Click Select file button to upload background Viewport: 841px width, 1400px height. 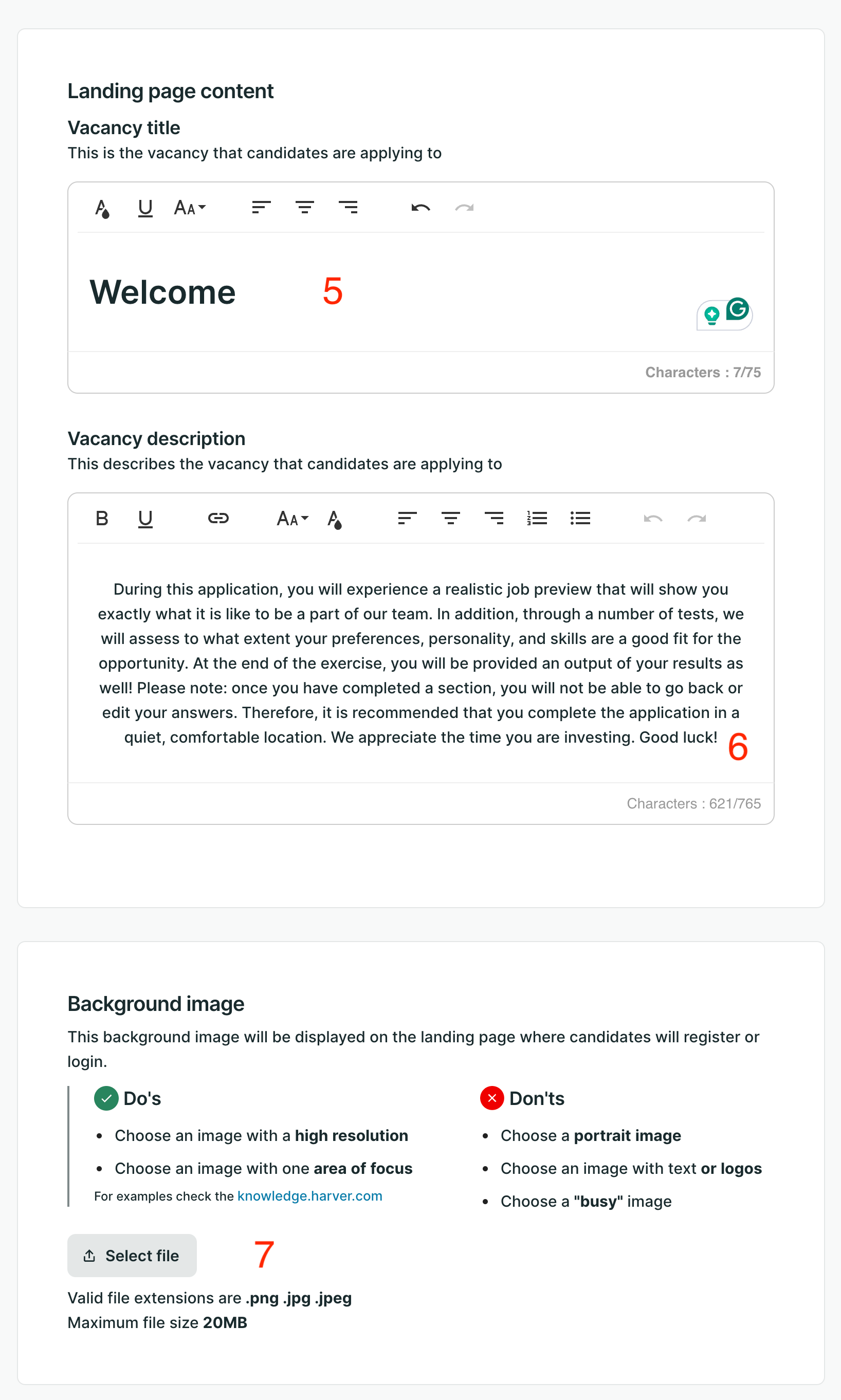coord(132,1256)
